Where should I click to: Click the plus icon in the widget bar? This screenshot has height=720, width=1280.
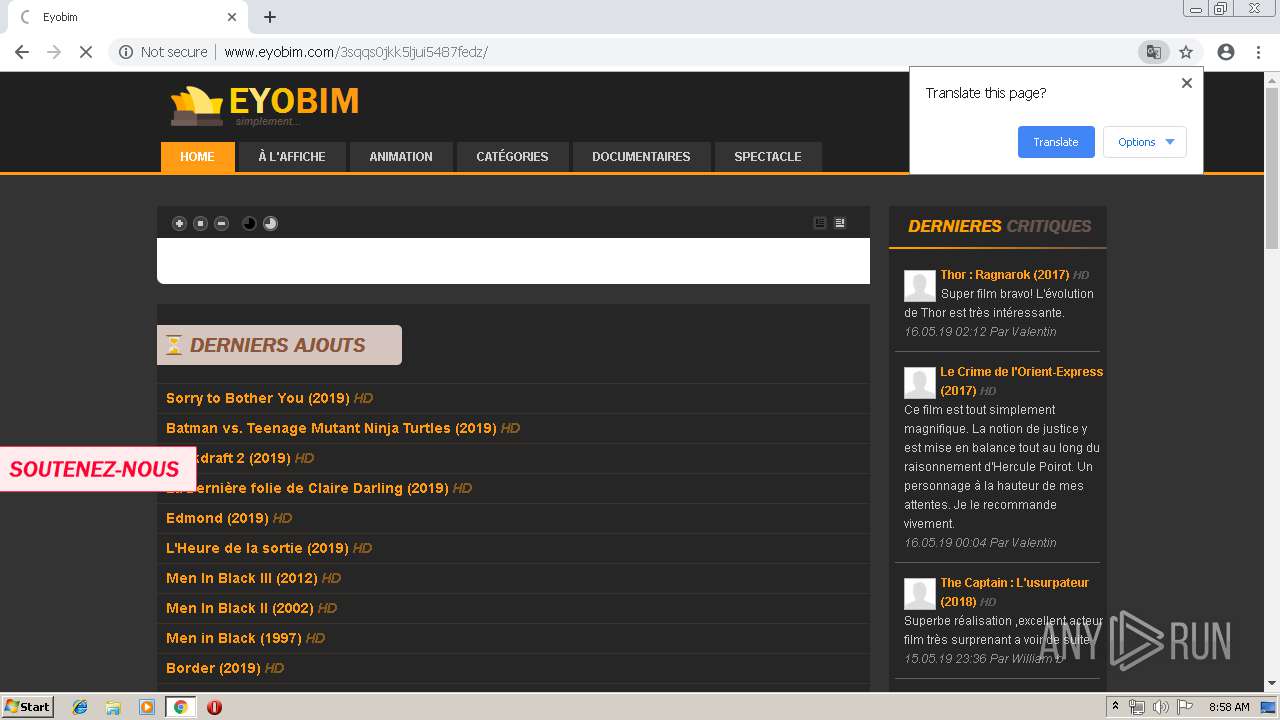pyautogui.click(x=179, y=223)
